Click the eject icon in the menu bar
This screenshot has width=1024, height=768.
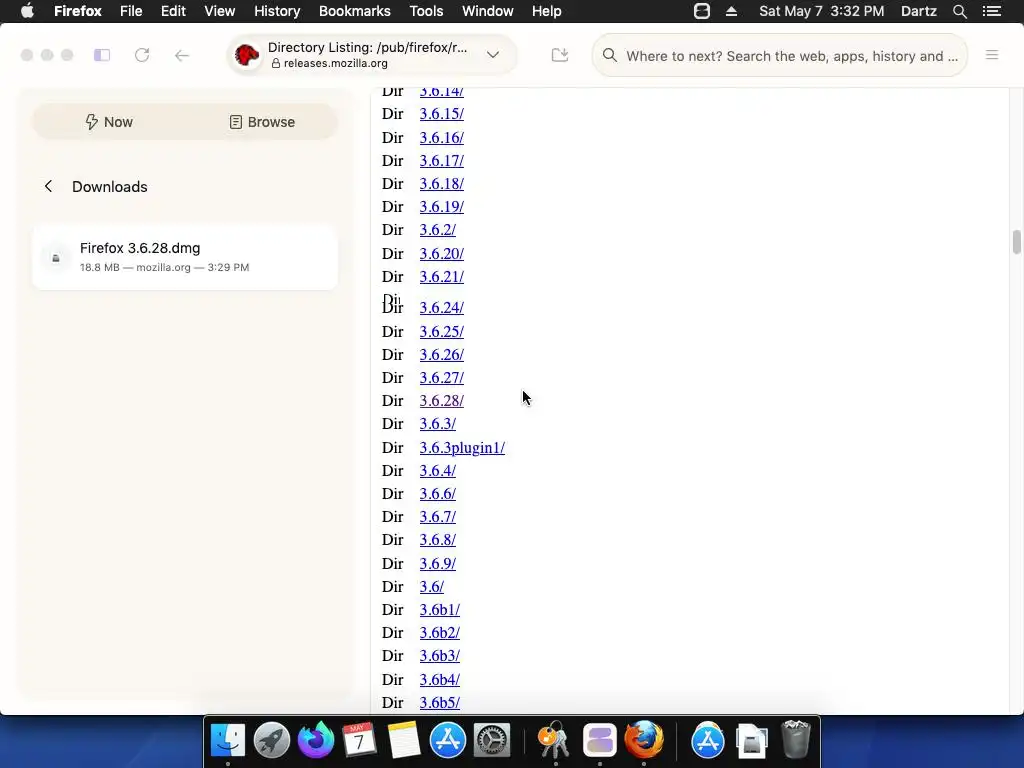(731, 11)
